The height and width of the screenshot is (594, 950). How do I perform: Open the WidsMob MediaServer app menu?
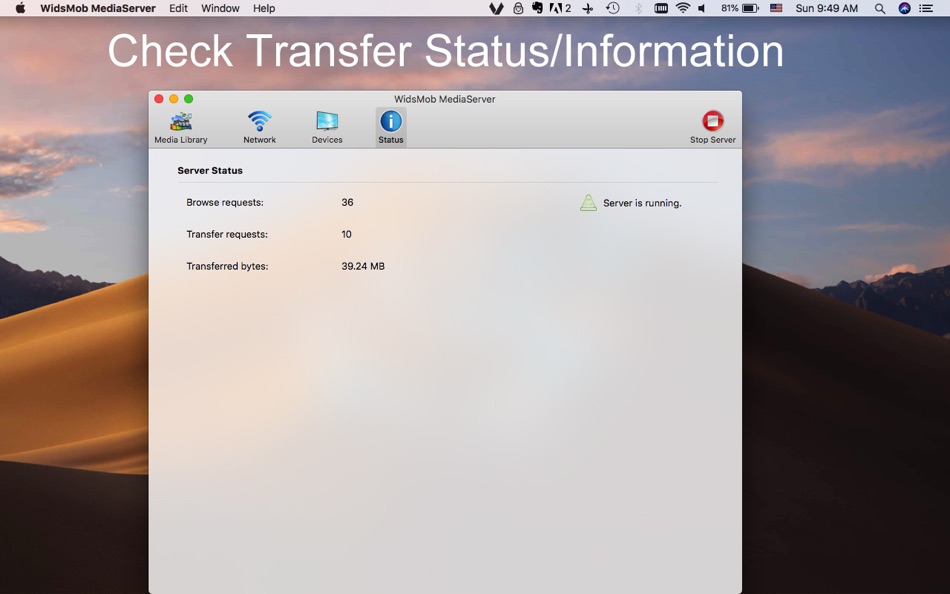(98, 8)
